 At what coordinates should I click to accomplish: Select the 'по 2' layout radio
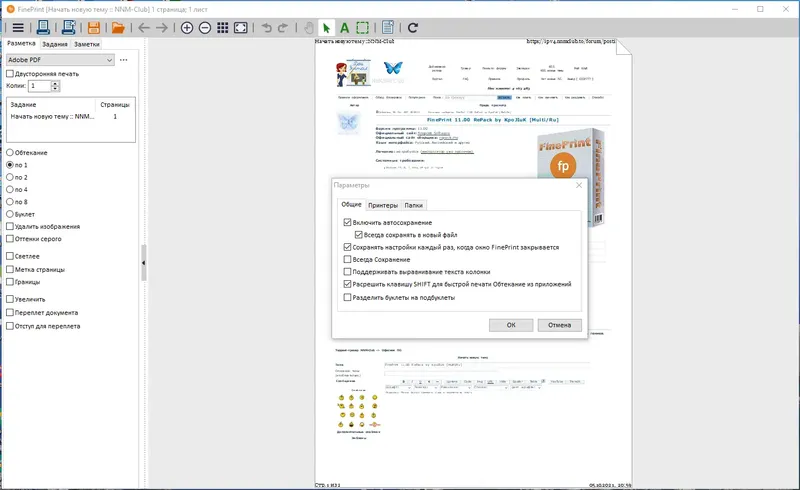(x=10, y=177)
